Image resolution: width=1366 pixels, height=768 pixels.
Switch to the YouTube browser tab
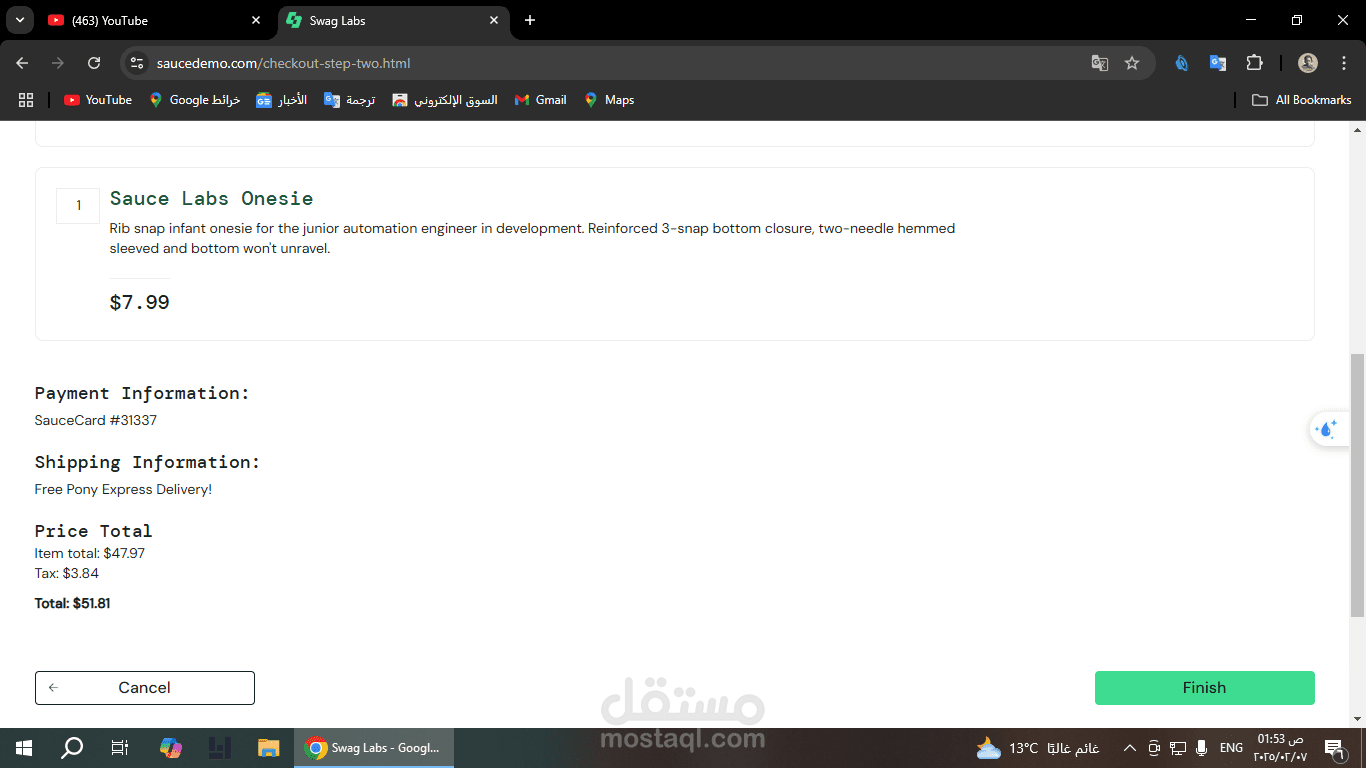155,20
